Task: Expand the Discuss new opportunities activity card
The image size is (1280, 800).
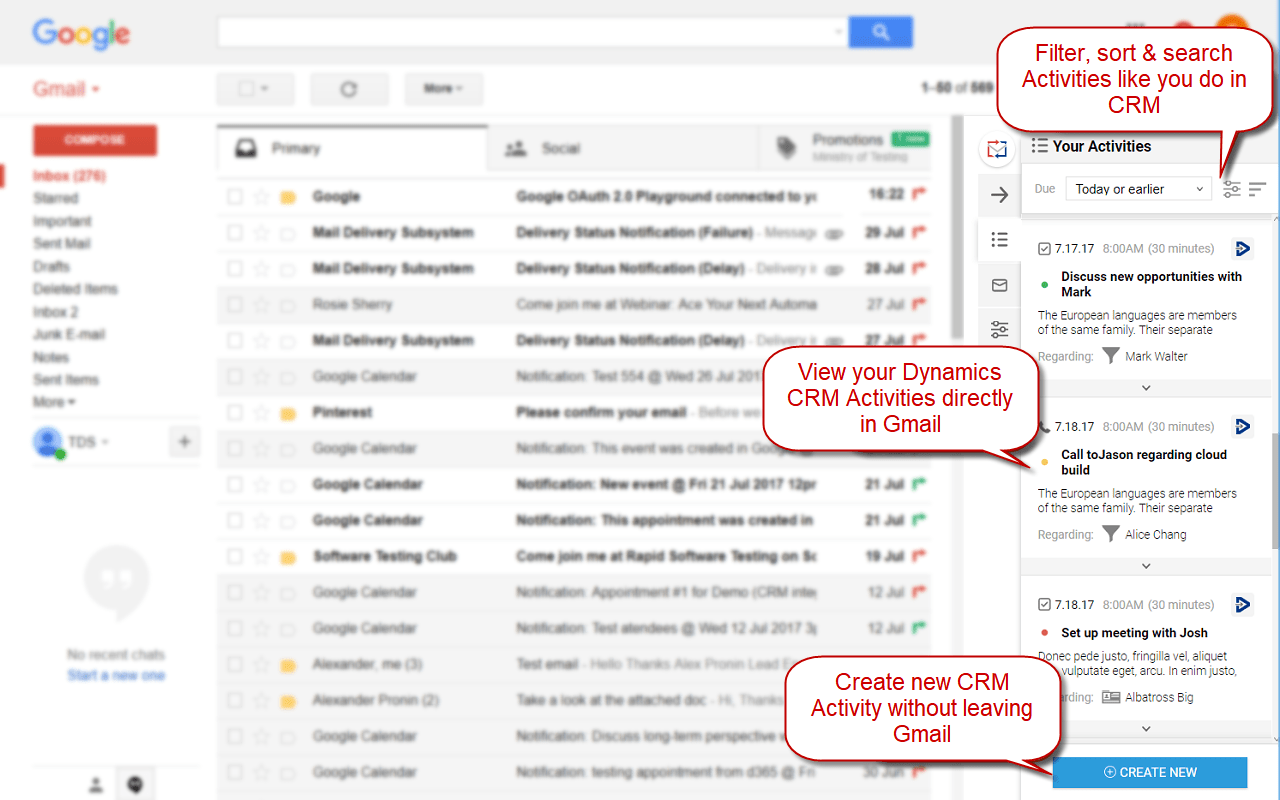Action: pyautogui.click(x=1146, y=388)
